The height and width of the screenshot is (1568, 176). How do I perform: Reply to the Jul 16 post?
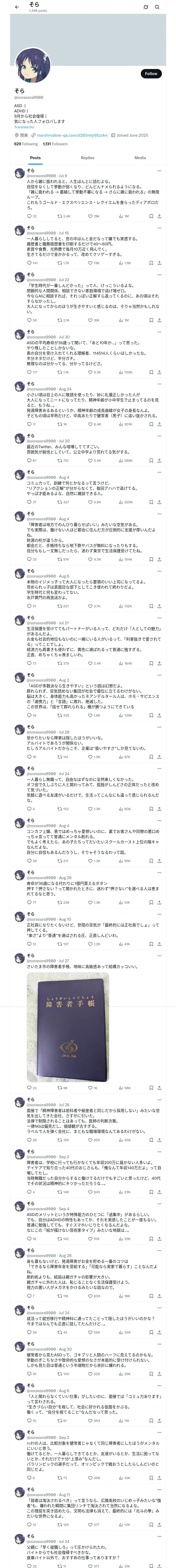(x=29, y=263)
